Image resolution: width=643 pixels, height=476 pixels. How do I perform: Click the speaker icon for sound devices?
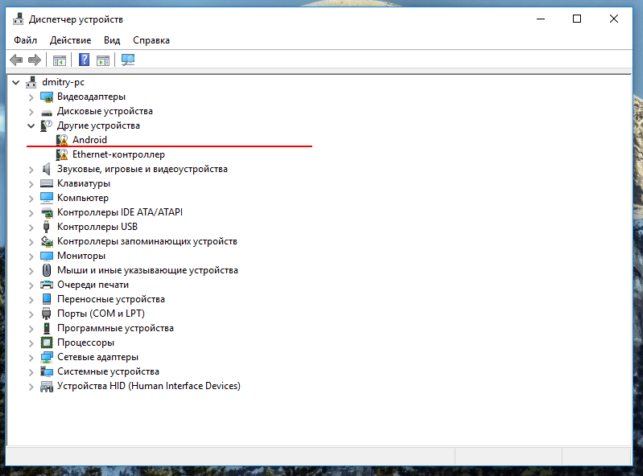pos(46,169)
